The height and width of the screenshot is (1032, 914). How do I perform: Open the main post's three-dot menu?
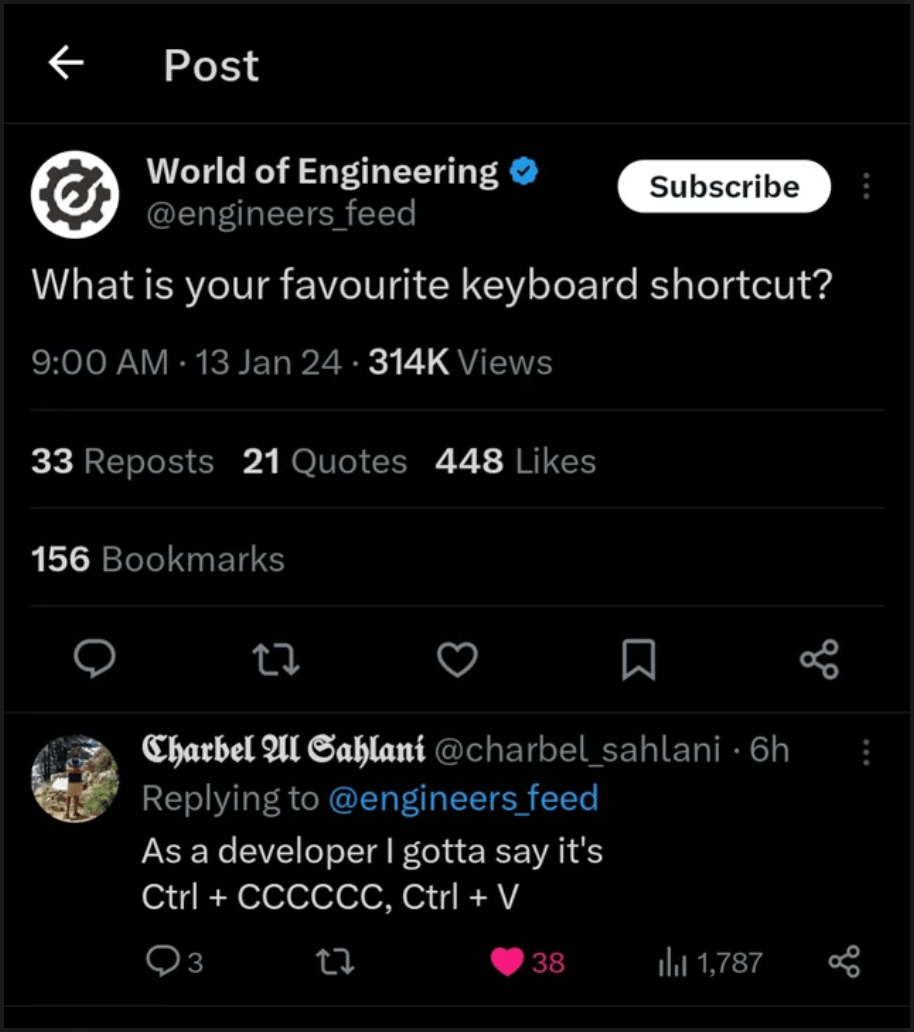[866, 187]
